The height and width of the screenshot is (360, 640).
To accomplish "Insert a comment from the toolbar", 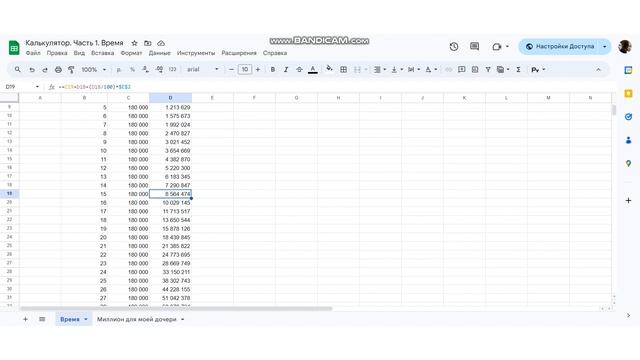I will 462,70.
